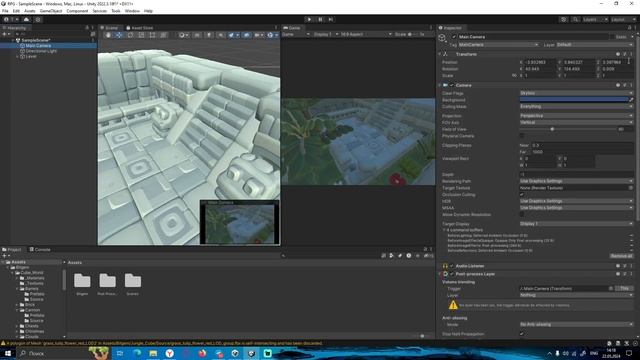Toggle Physical Camera checkbox
Viewport: 640px width, 360px height.
(522, 136)
